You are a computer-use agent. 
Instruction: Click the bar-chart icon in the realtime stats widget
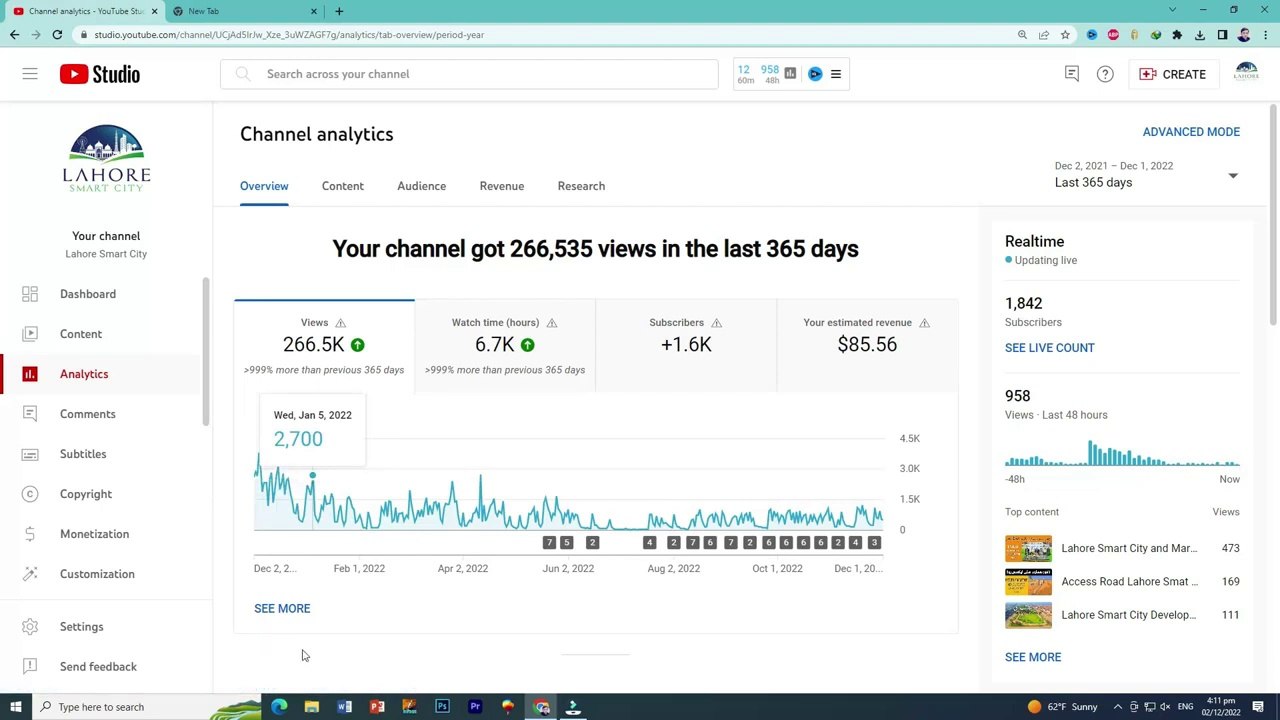point(790,73)
